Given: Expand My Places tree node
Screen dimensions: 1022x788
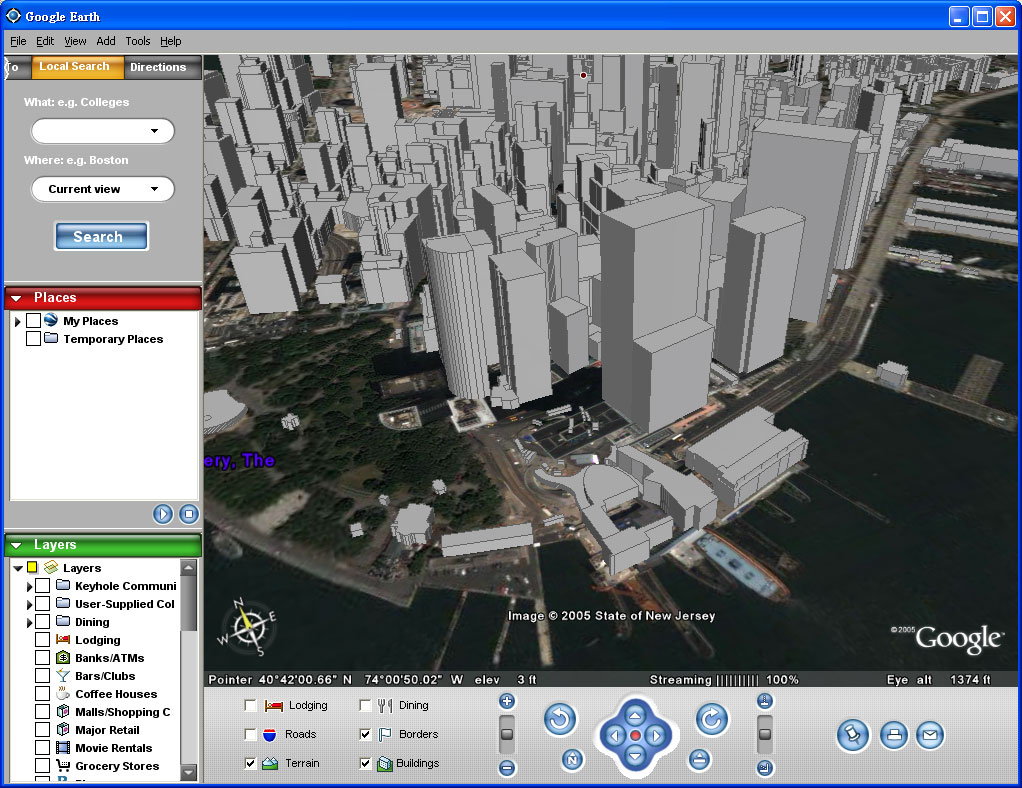Looking at the screenshot, I should [18, 321].
